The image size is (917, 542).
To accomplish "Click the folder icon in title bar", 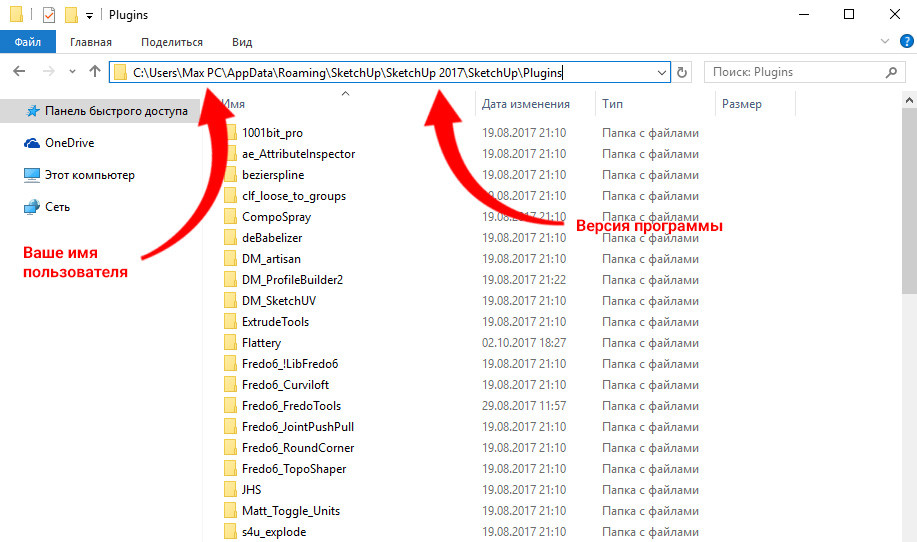I will (16, 14).
